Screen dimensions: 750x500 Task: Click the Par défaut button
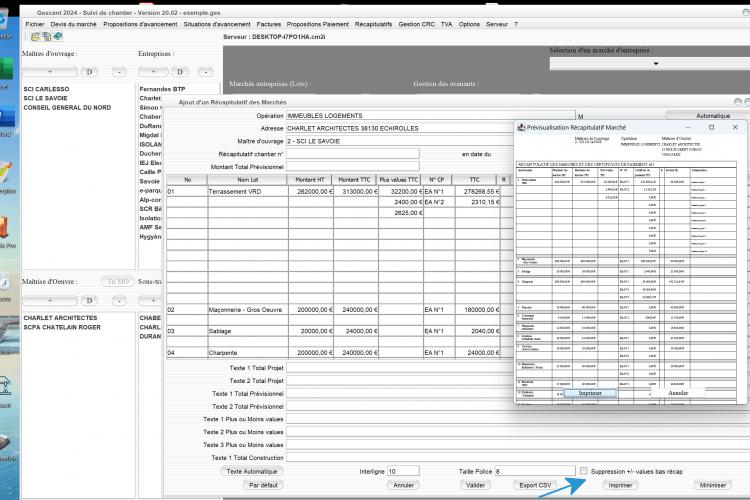pos(263,485)
